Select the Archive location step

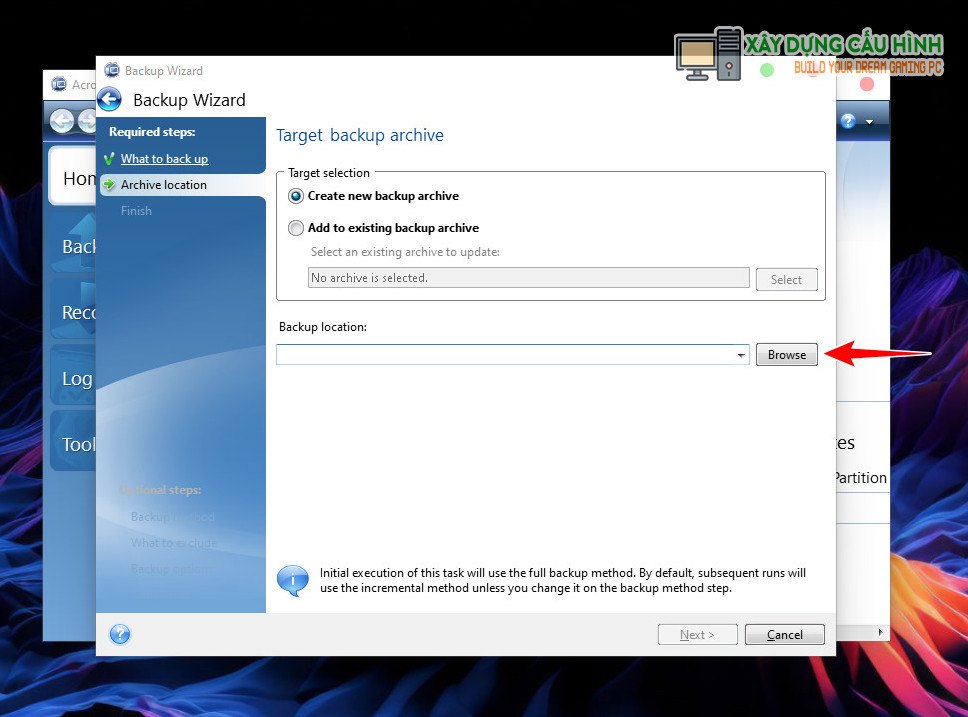tap(164, 185)
